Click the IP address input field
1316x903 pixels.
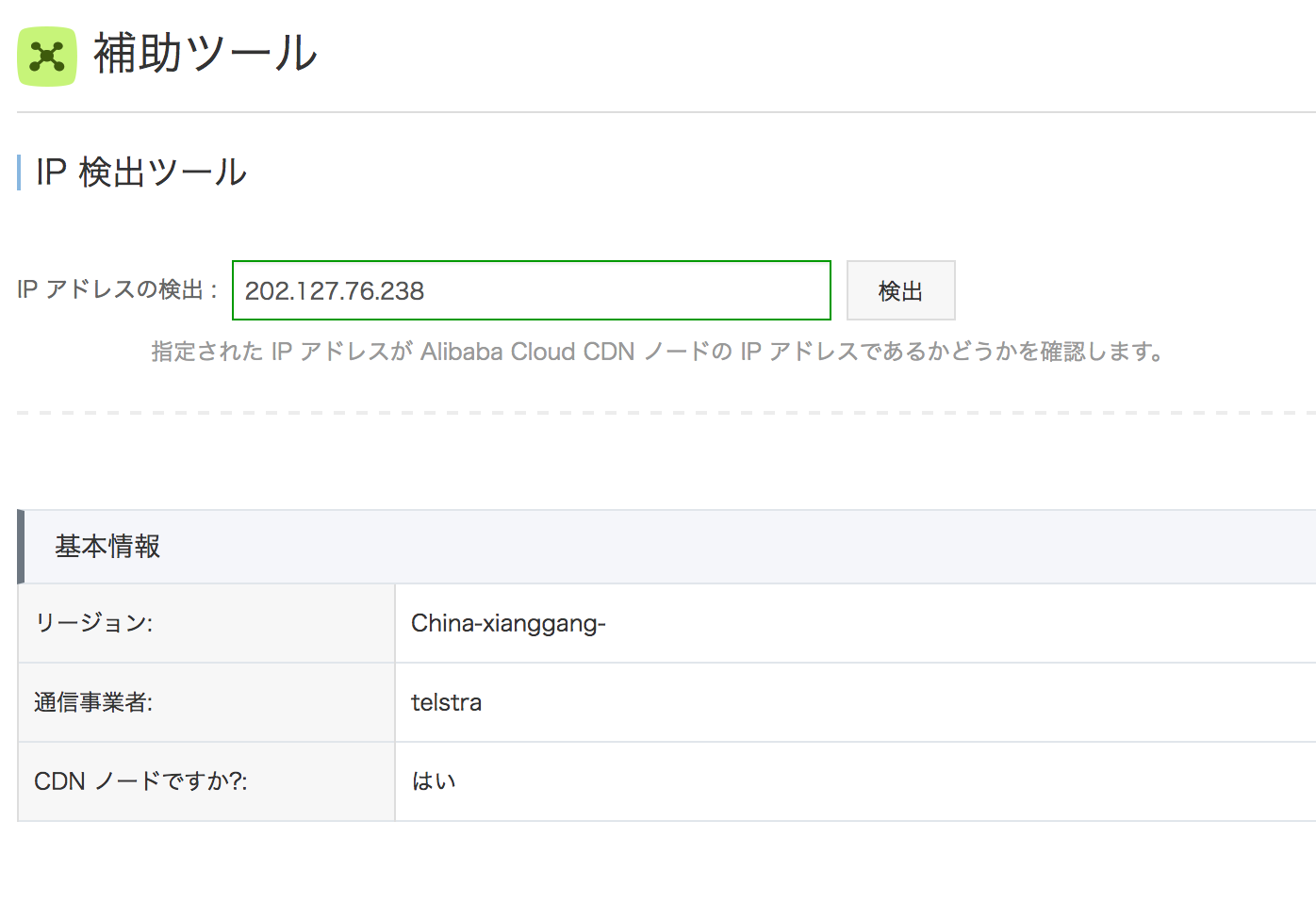[x=532, y=290]
